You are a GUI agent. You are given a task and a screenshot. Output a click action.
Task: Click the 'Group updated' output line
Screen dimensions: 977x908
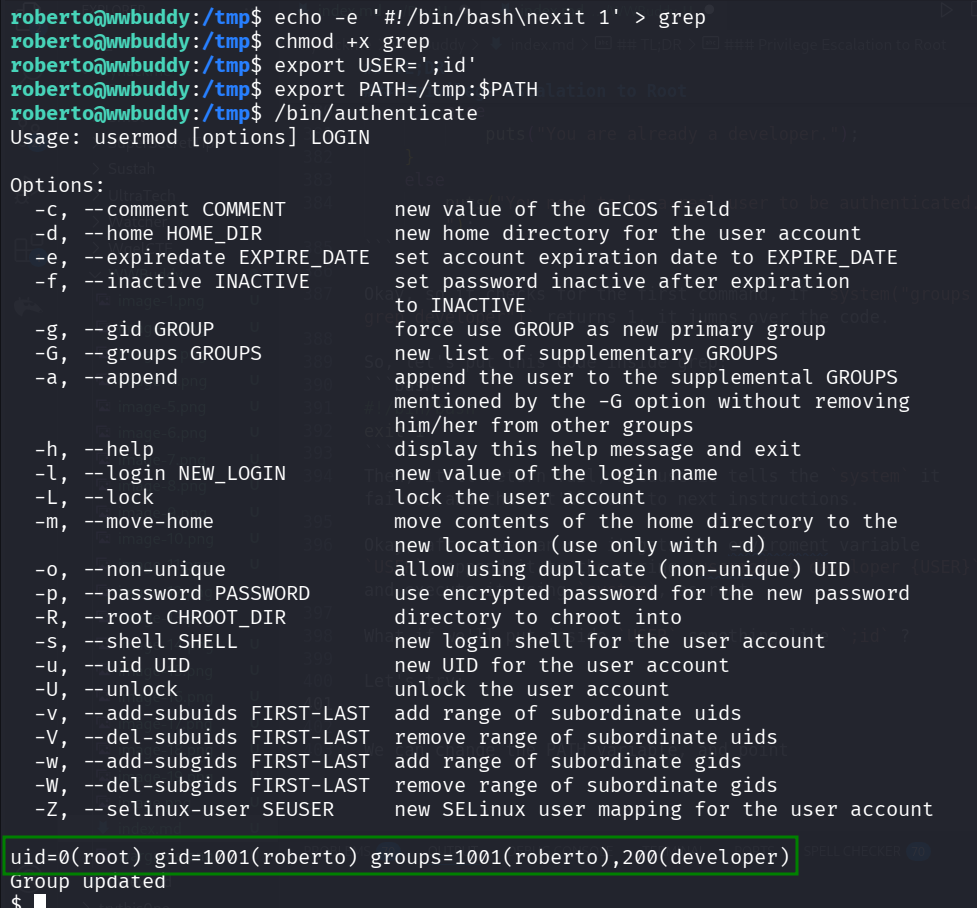88,881
